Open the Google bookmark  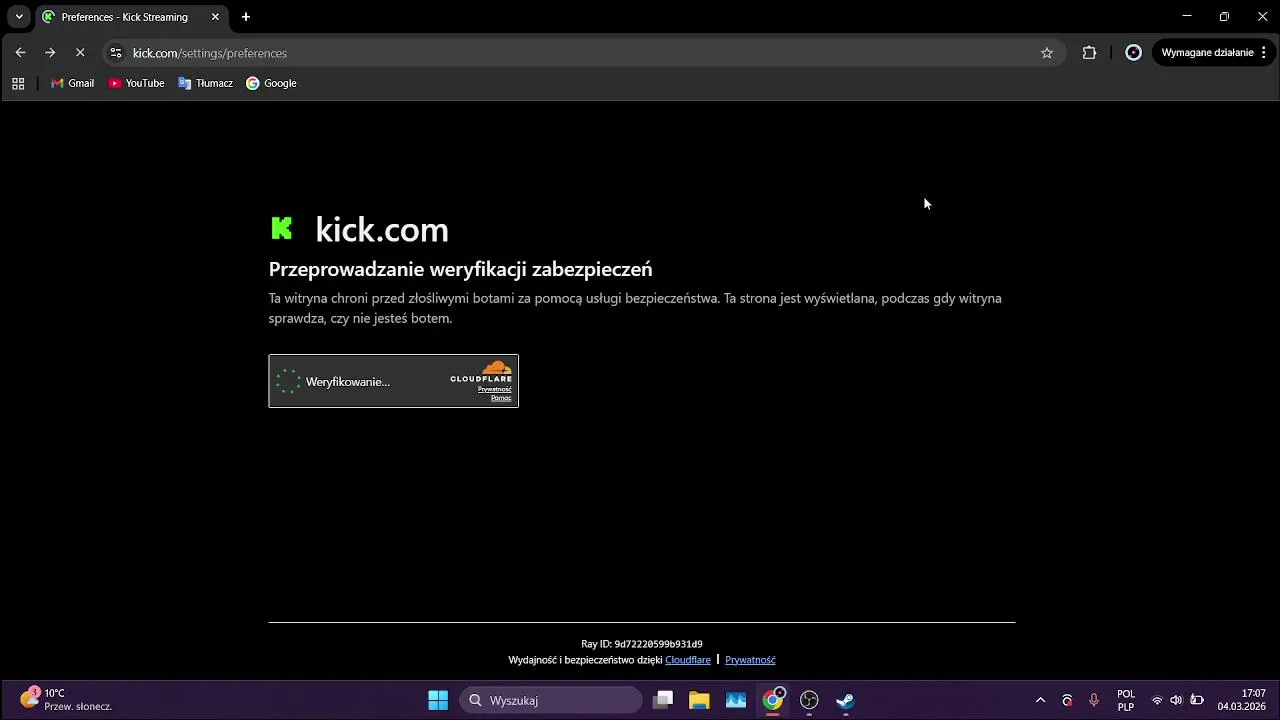coord(271,83)
